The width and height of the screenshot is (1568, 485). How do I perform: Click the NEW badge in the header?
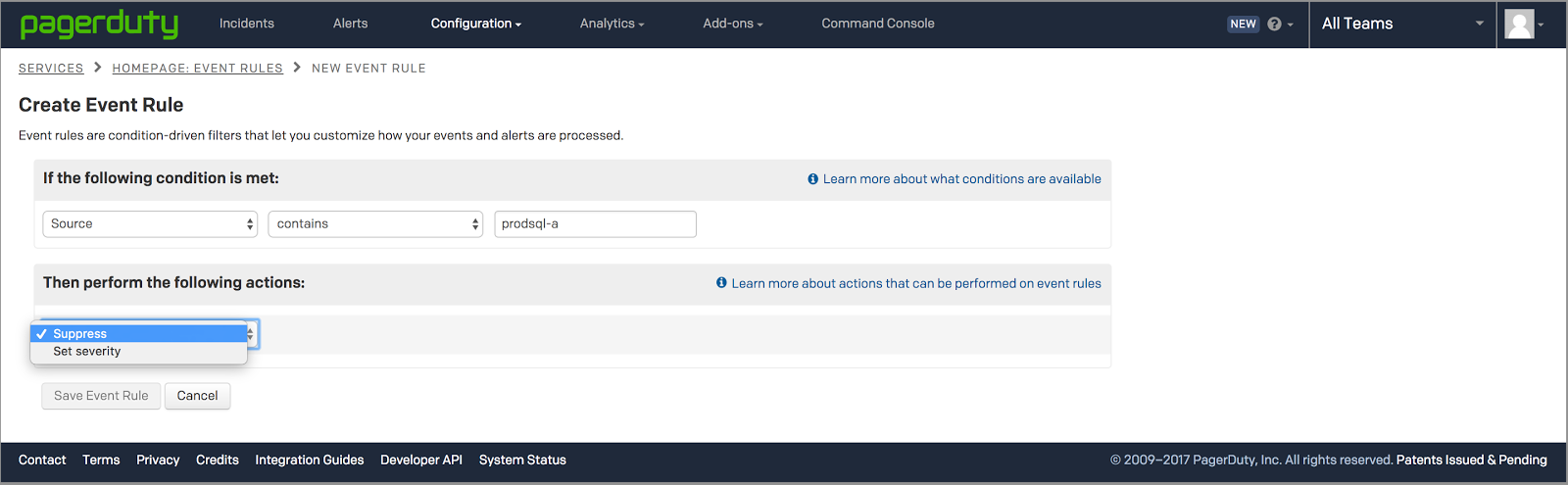point(1243,24)
